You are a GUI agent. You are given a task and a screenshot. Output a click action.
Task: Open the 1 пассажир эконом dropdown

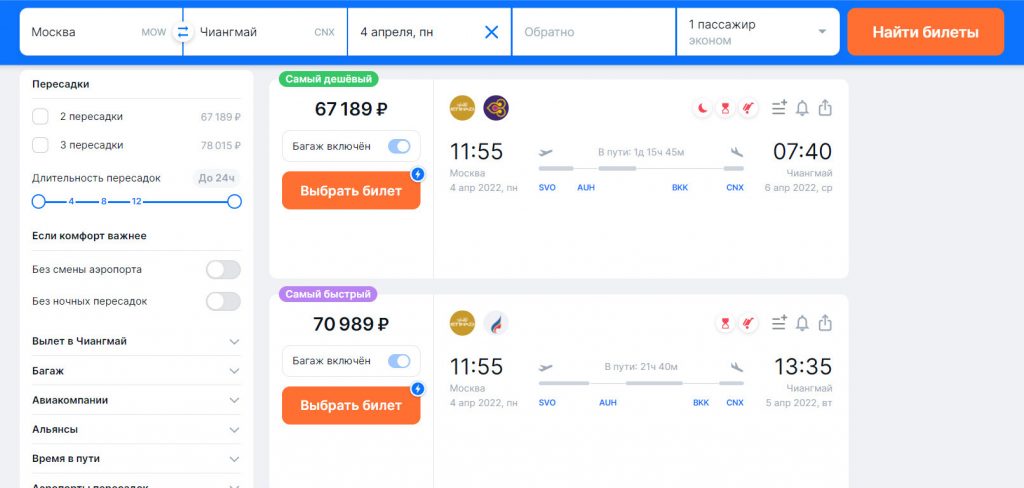pos(758,32)
